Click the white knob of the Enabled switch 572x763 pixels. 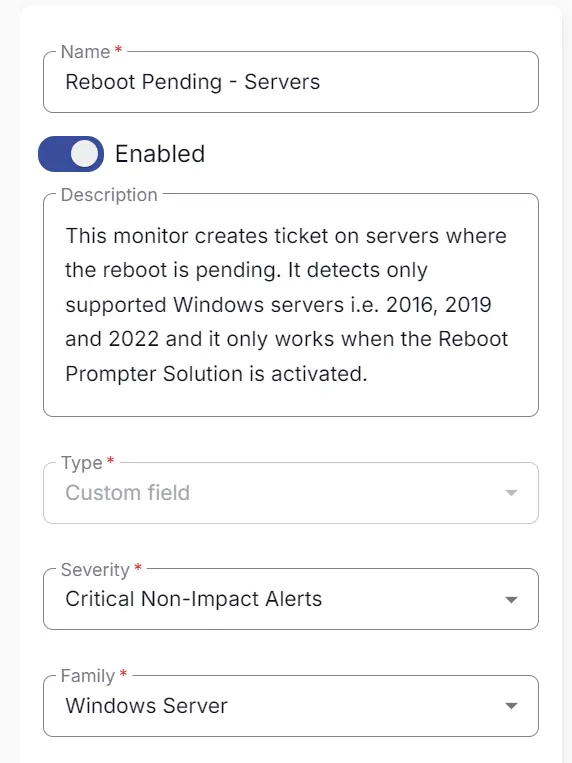(85, 154)
